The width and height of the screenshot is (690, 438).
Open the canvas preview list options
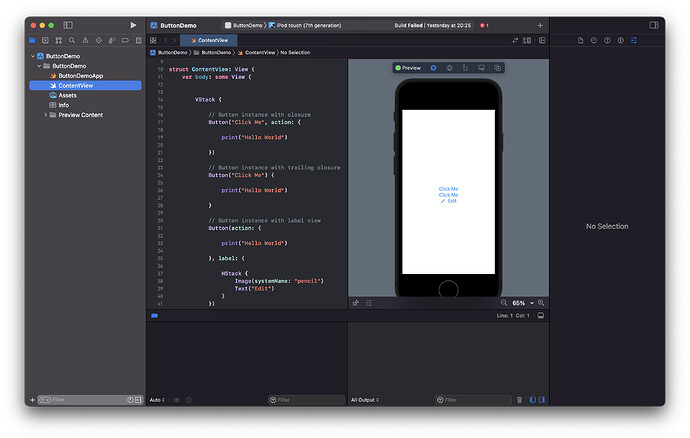pyautogui.click(x=369, y=303)
